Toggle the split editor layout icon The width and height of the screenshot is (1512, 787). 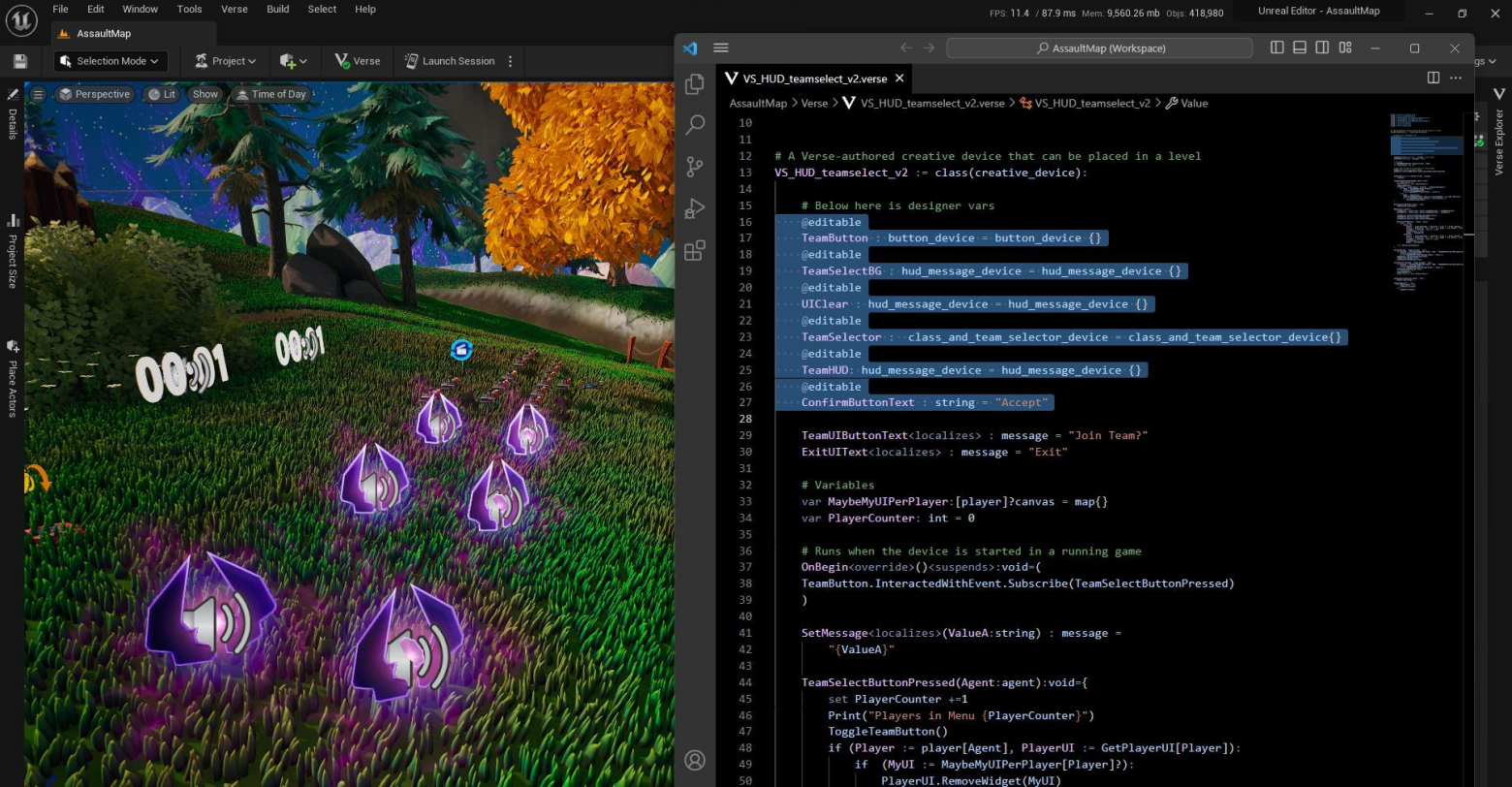point(1433,78)
